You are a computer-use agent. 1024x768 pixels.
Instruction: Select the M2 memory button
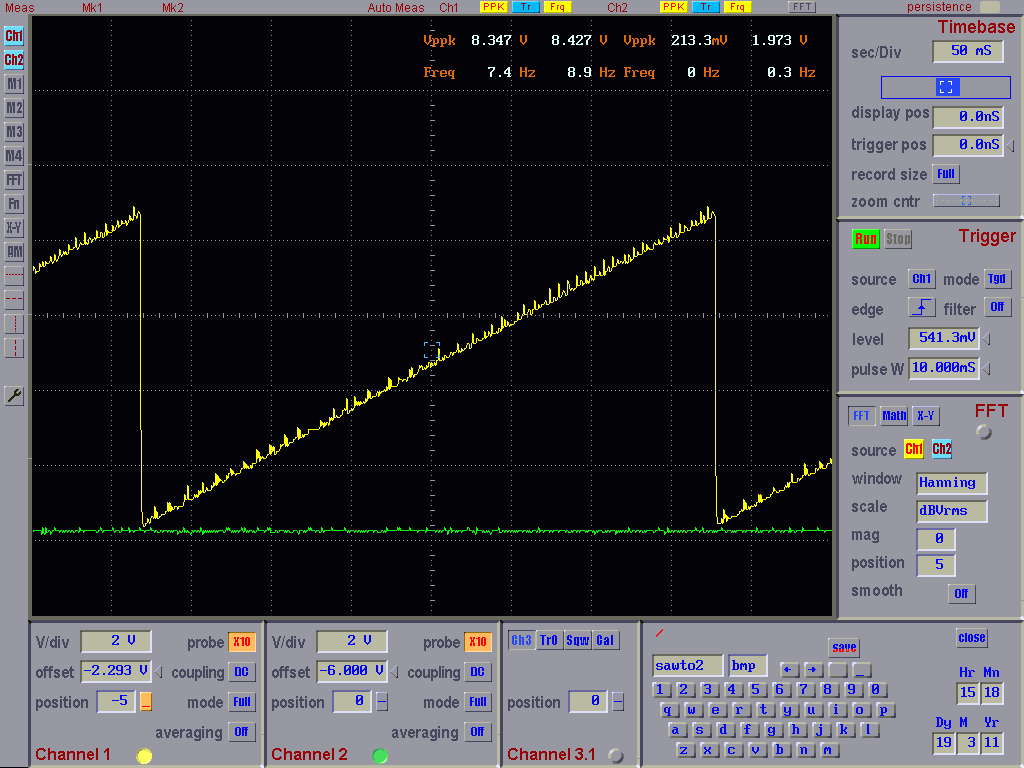tap(14, 108)
